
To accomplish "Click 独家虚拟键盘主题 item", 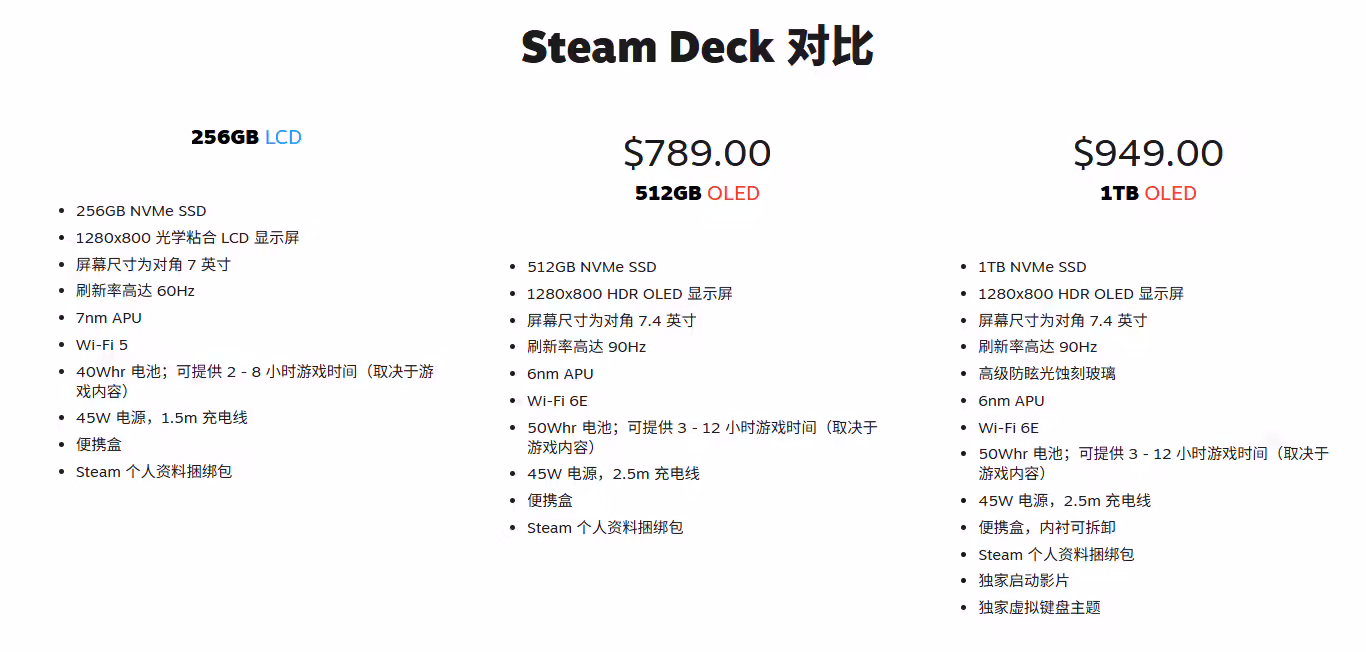I will (1039, 608).
